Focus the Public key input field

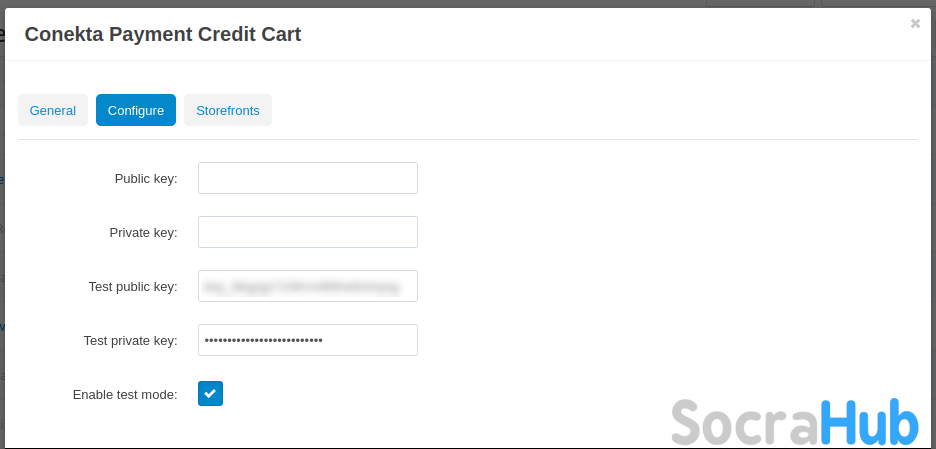(x=308, y=178)
